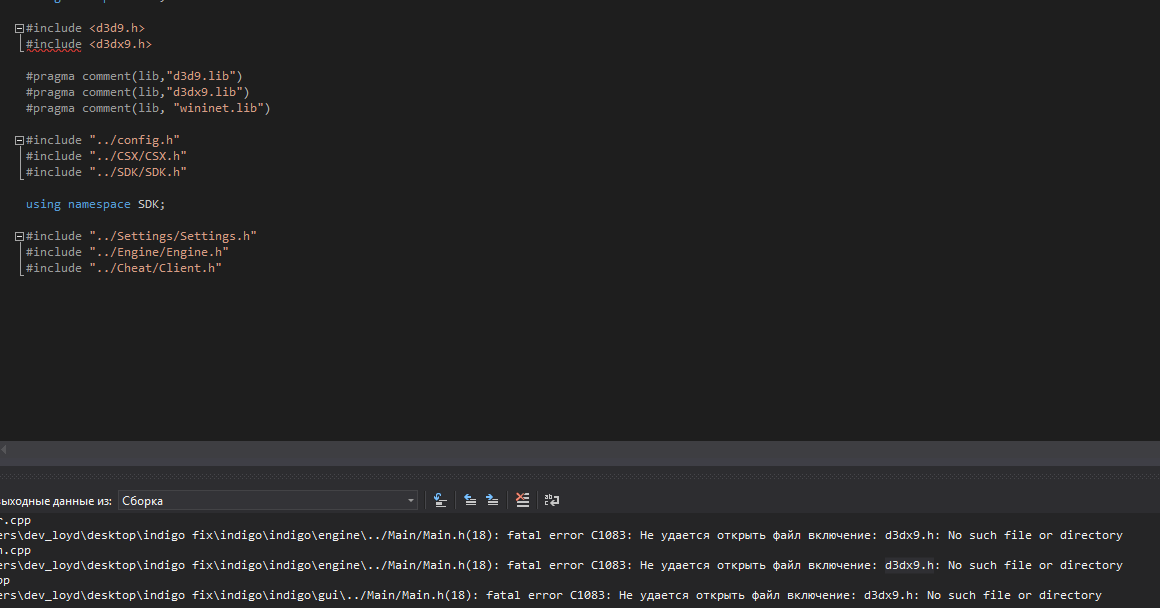Click the "../Settings/Settings.h" include line
The height and width of the screenshot is (608, 1160).
pos(141,236)
